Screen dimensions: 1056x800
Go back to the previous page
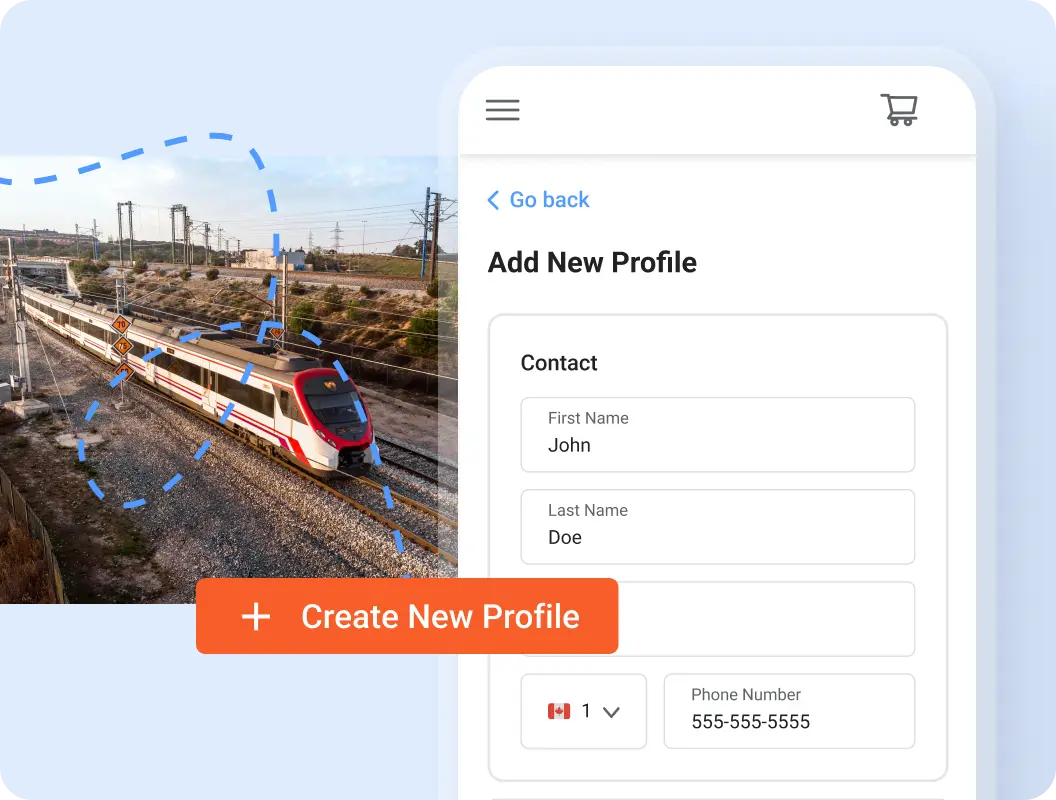click(x=538, y=200)
